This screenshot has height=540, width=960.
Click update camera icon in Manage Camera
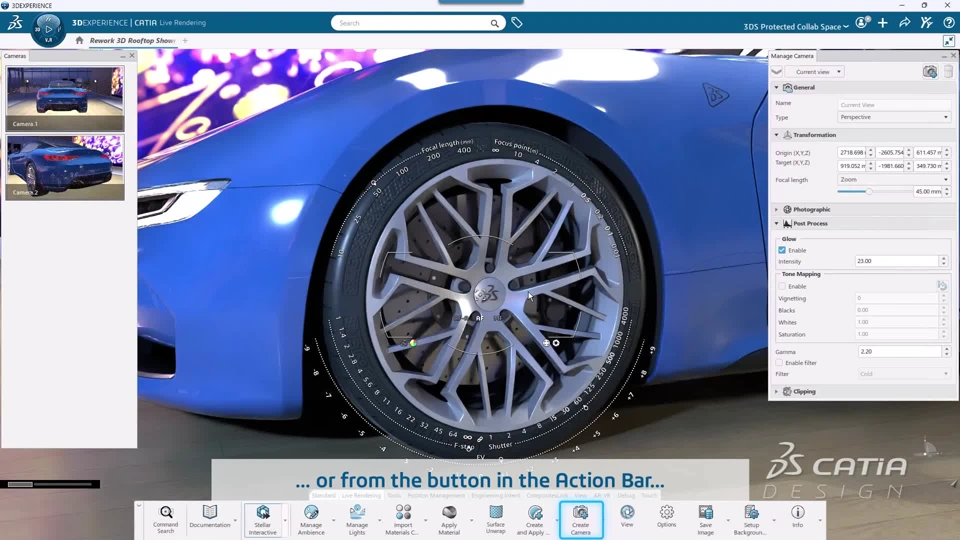click(929, 72)
